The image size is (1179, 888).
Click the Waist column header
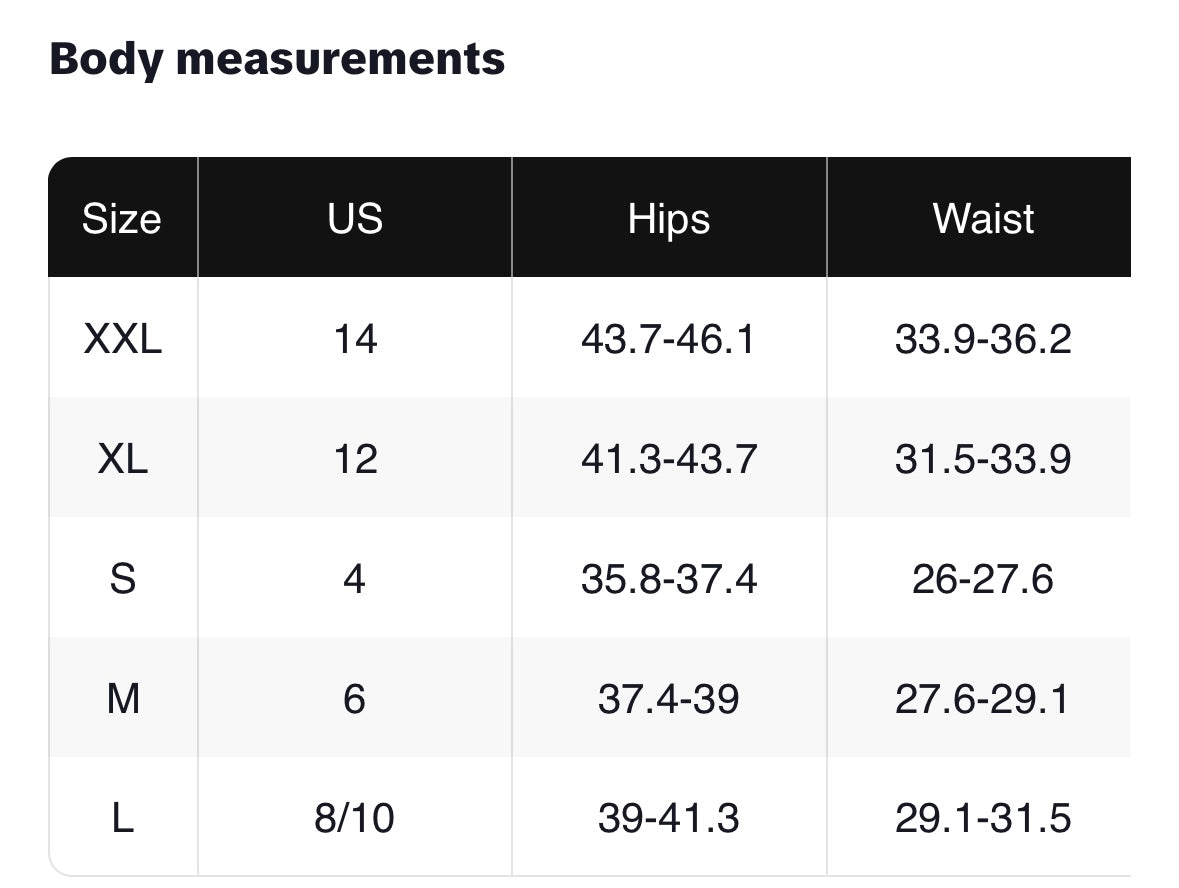[983, 218]
